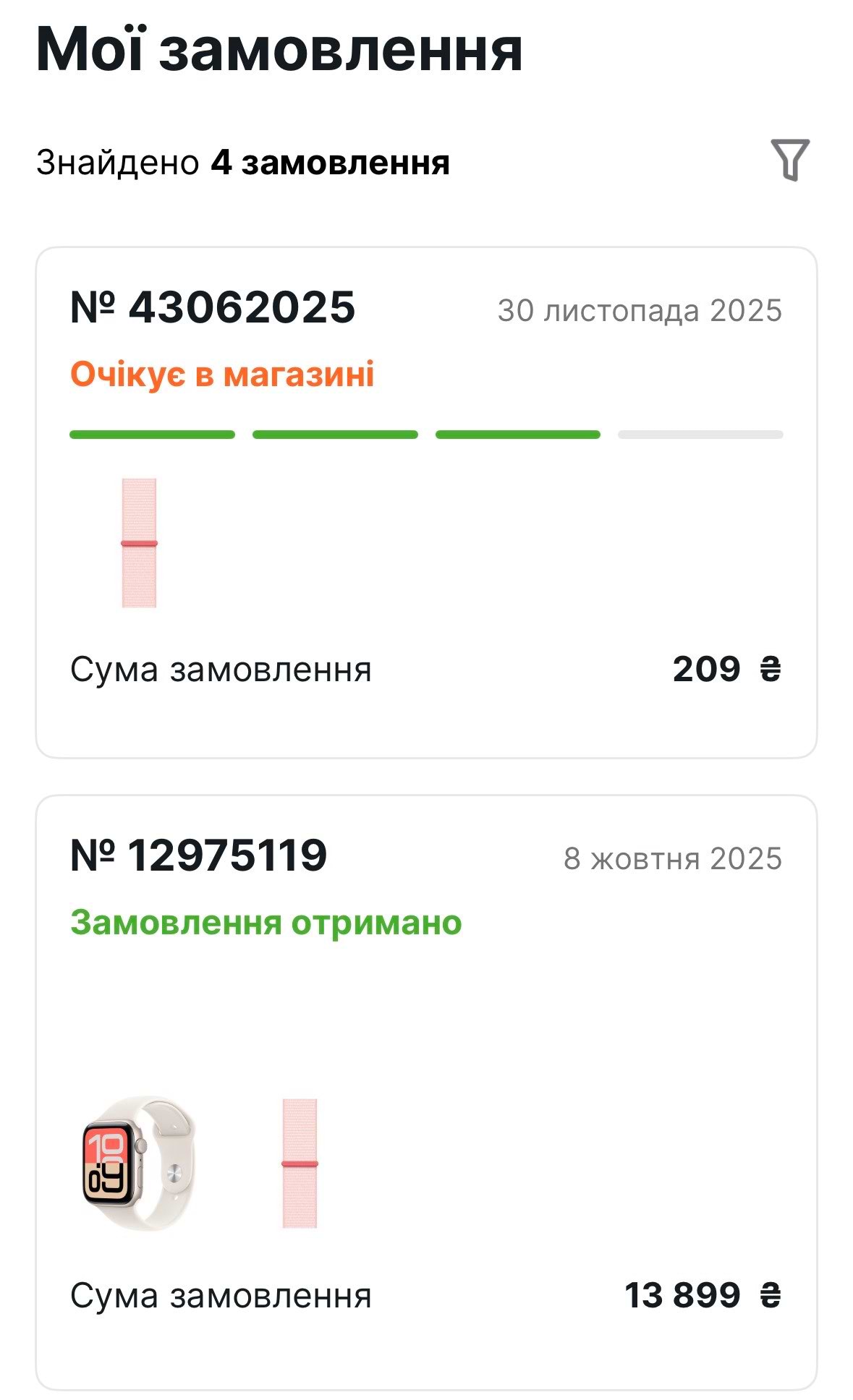Screen dimensions: 853x1400
Task: Click the "Мої замовлення" page heading
Action: [x=279, y=49]
